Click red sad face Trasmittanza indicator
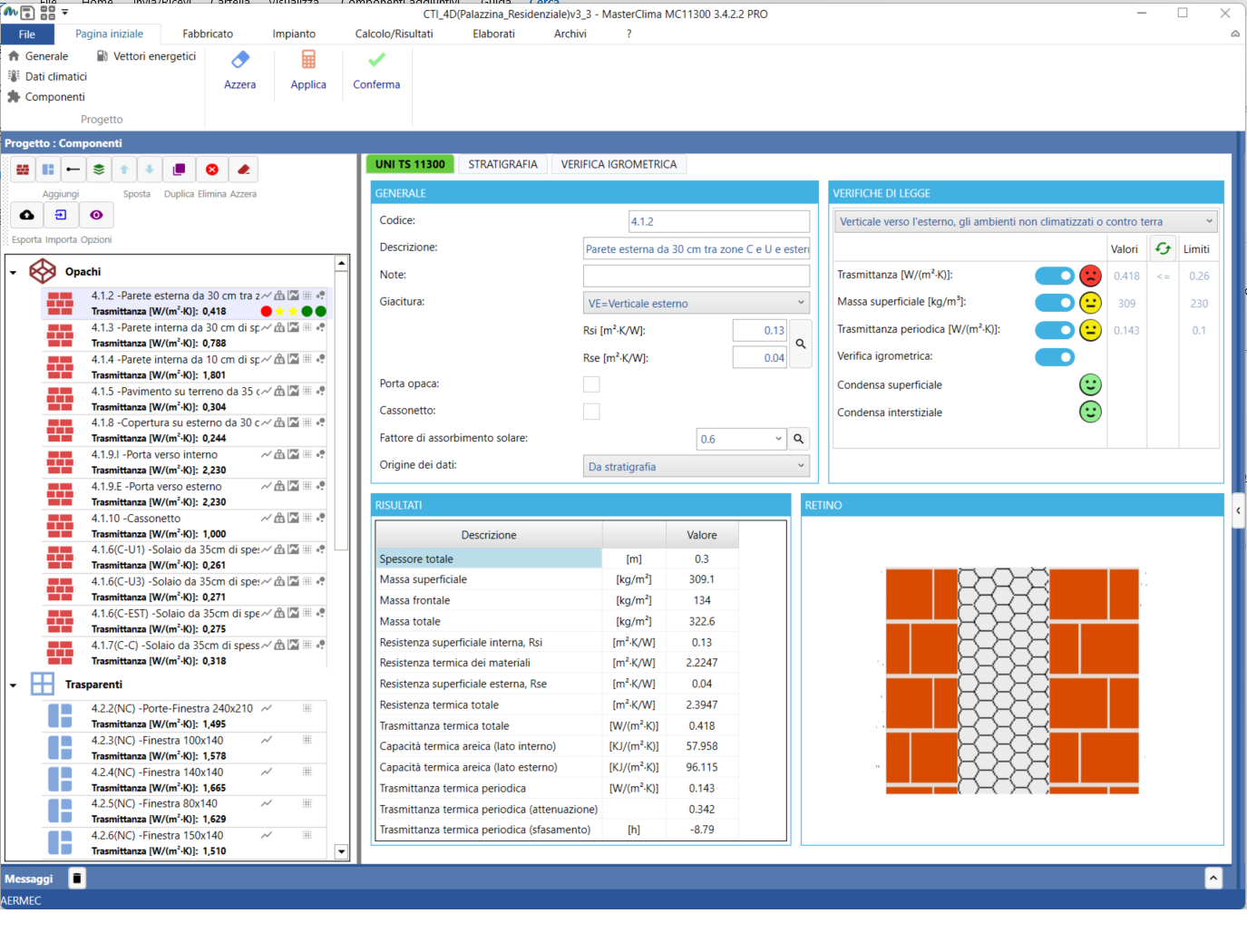 pos(1090,276)
